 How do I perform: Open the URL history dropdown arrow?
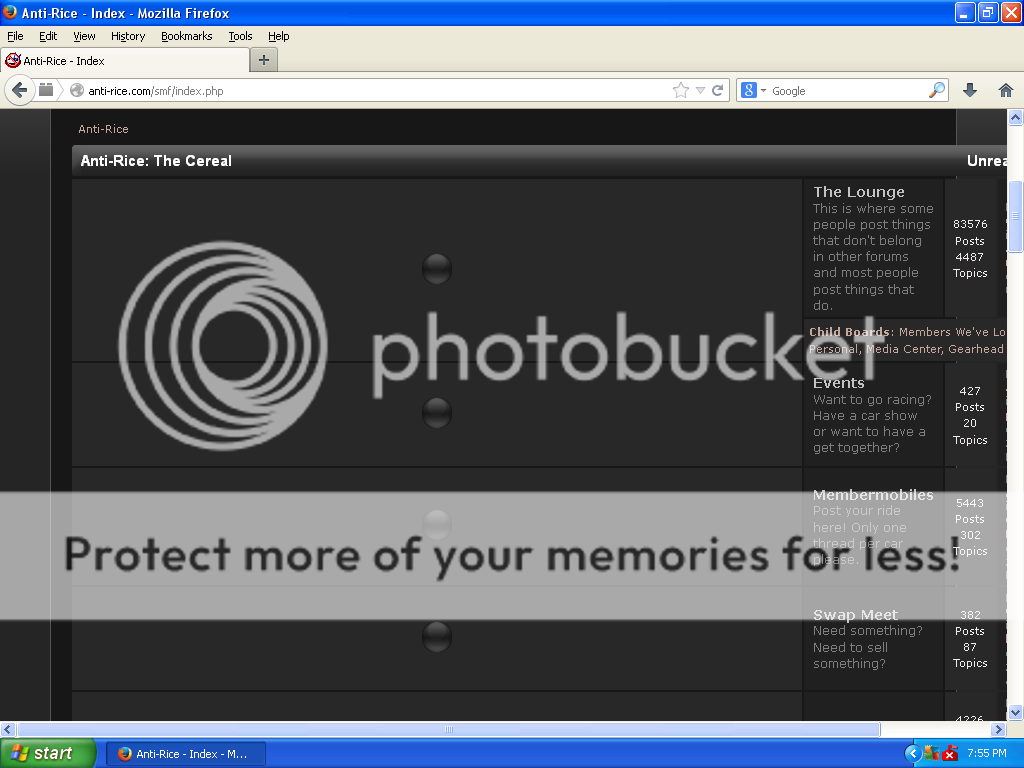click(700, 91)
